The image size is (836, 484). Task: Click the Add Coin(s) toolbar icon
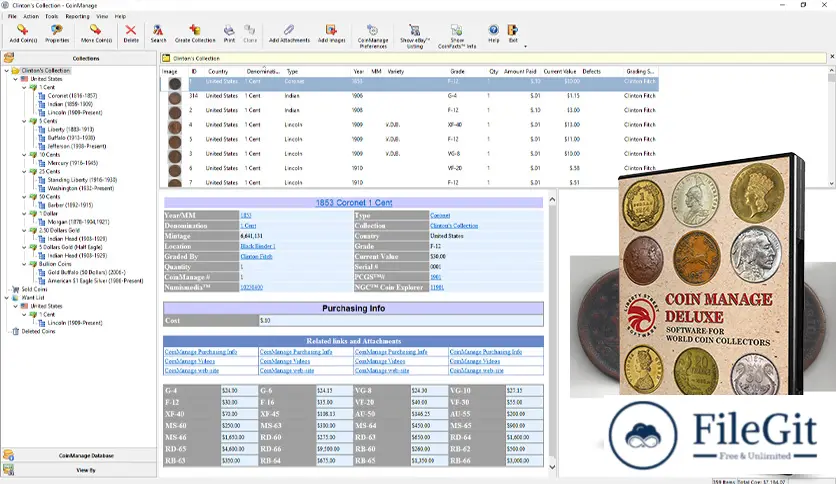[x=22, y=30]
